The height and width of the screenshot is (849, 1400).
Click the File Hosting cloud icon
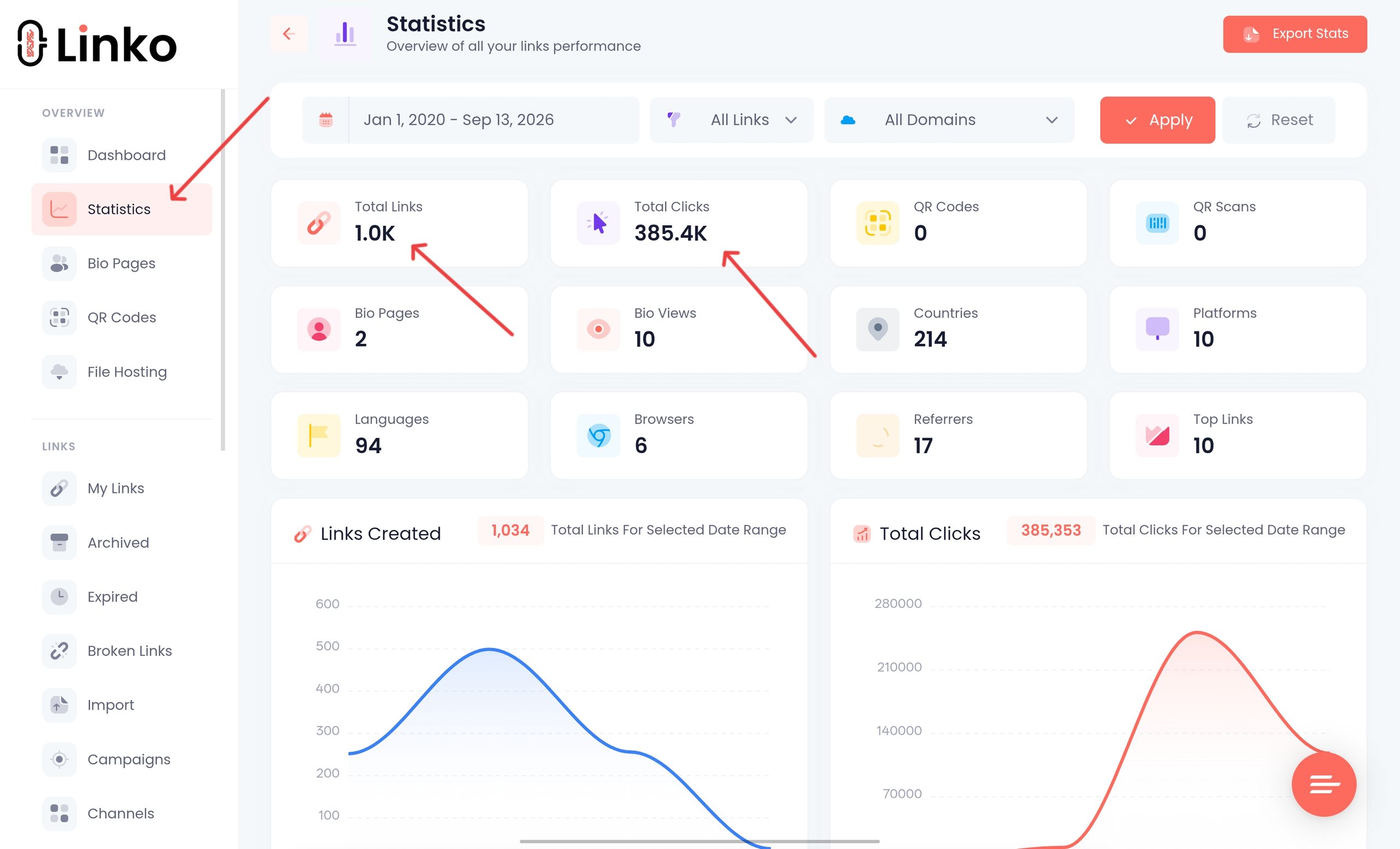click(x=59, y=372)
